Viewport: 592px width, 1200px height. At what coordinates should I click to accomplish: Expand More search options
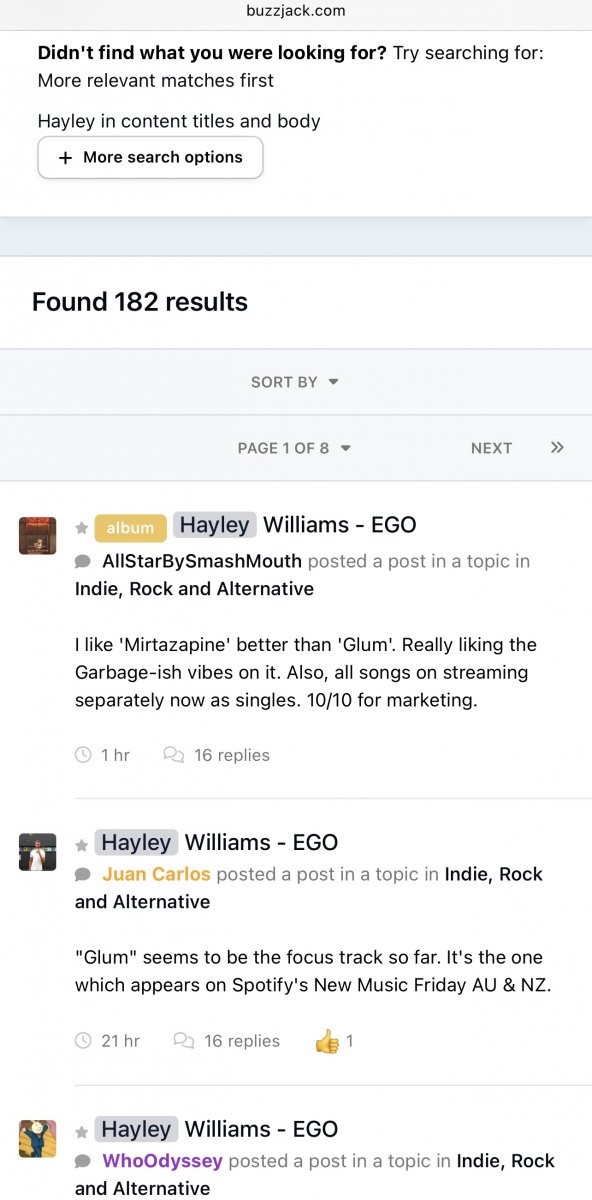coord(150,157)
